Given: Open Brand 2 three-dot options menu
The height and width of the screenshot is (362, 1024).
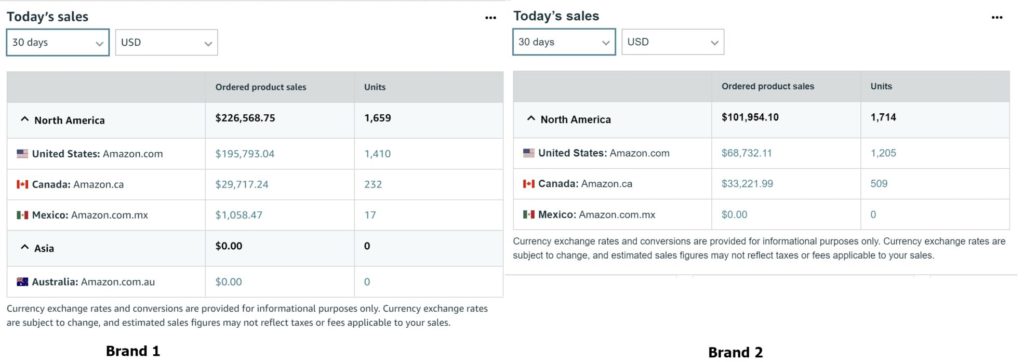Looking at the screenshot, I should coord(997,18).
